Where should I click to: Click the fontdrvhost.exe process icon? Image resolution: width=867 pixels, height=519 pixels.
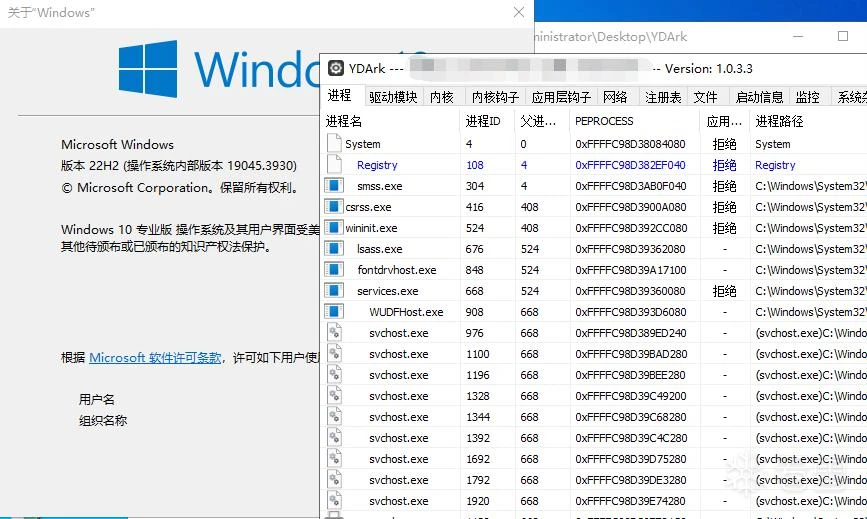334,270
